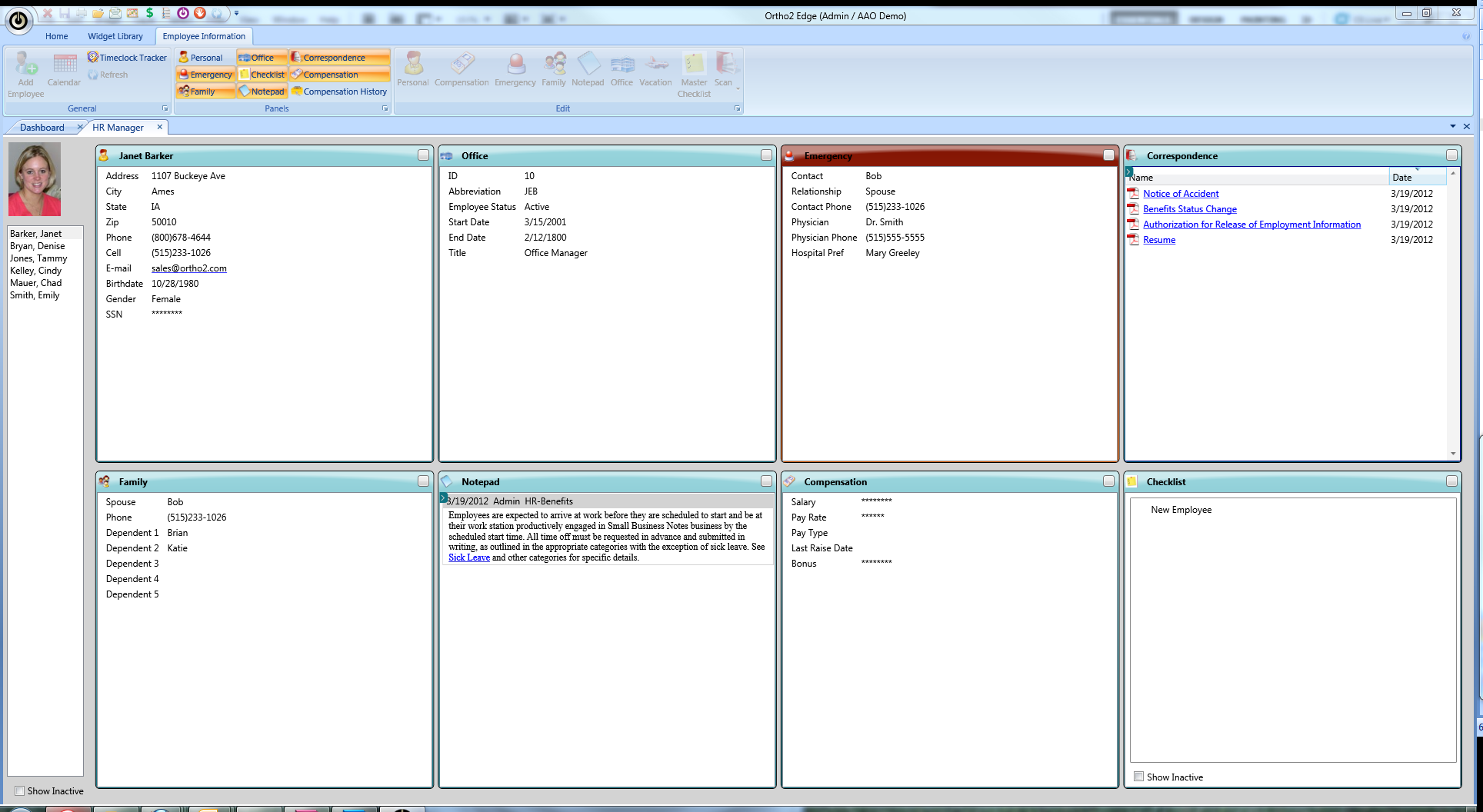Edit Emergency info from the Edit group

tap(515, 70)
